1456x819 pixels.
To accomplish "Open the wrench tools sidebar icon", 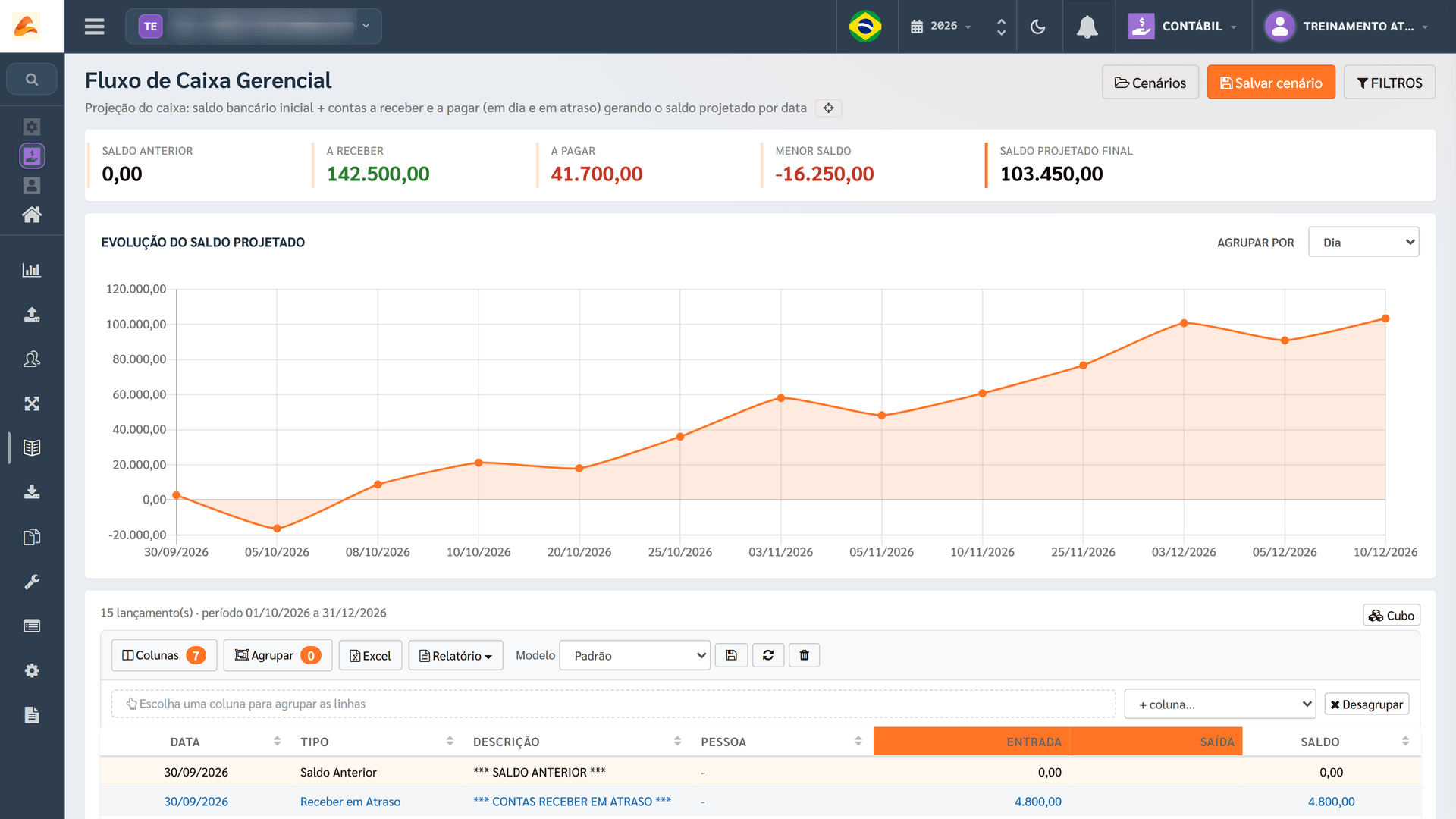I will (32, 582).
